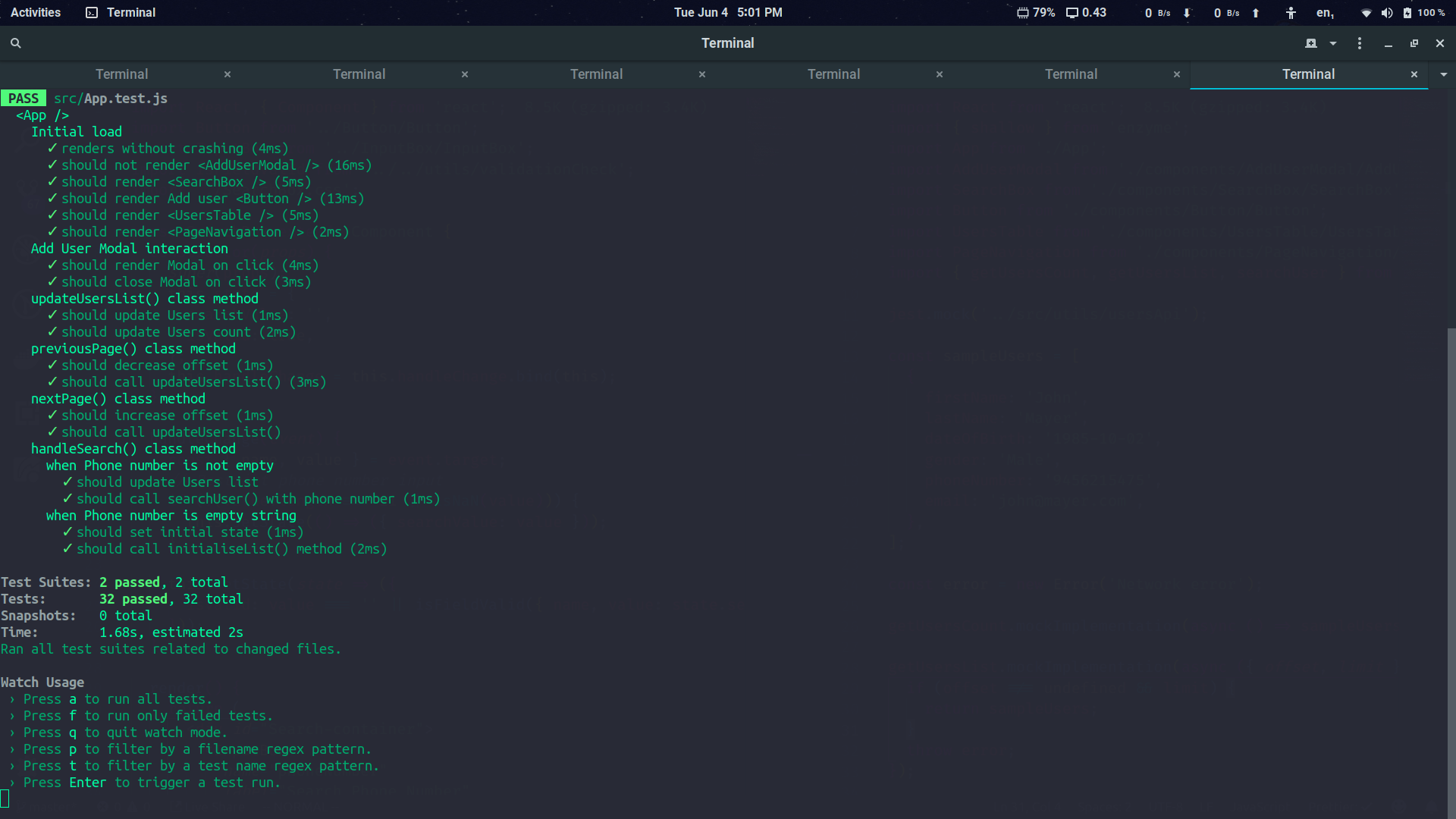Click the accessibility icon in top bar

pos(1291,13)
